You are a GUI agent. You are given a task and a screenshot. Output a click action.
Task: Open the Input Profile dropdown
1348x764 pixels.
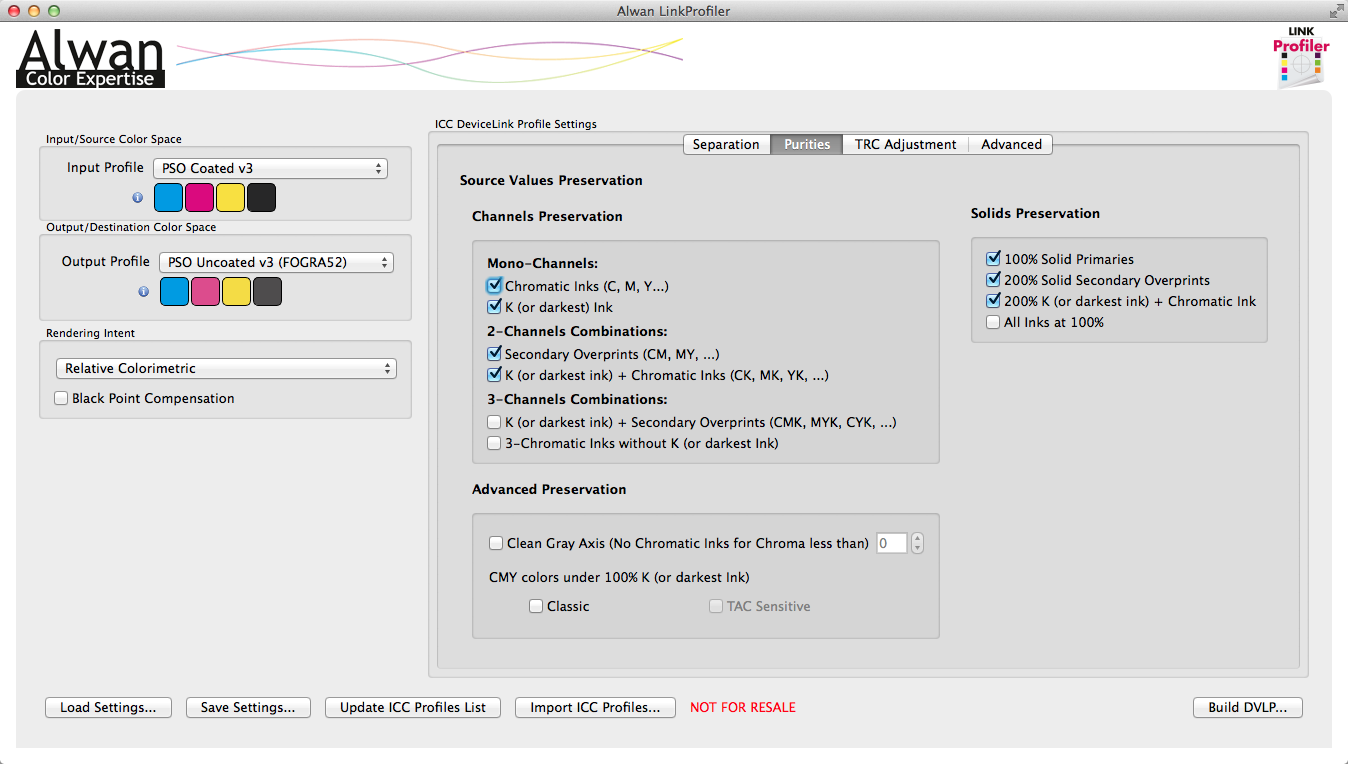click(x=270, y=168)
